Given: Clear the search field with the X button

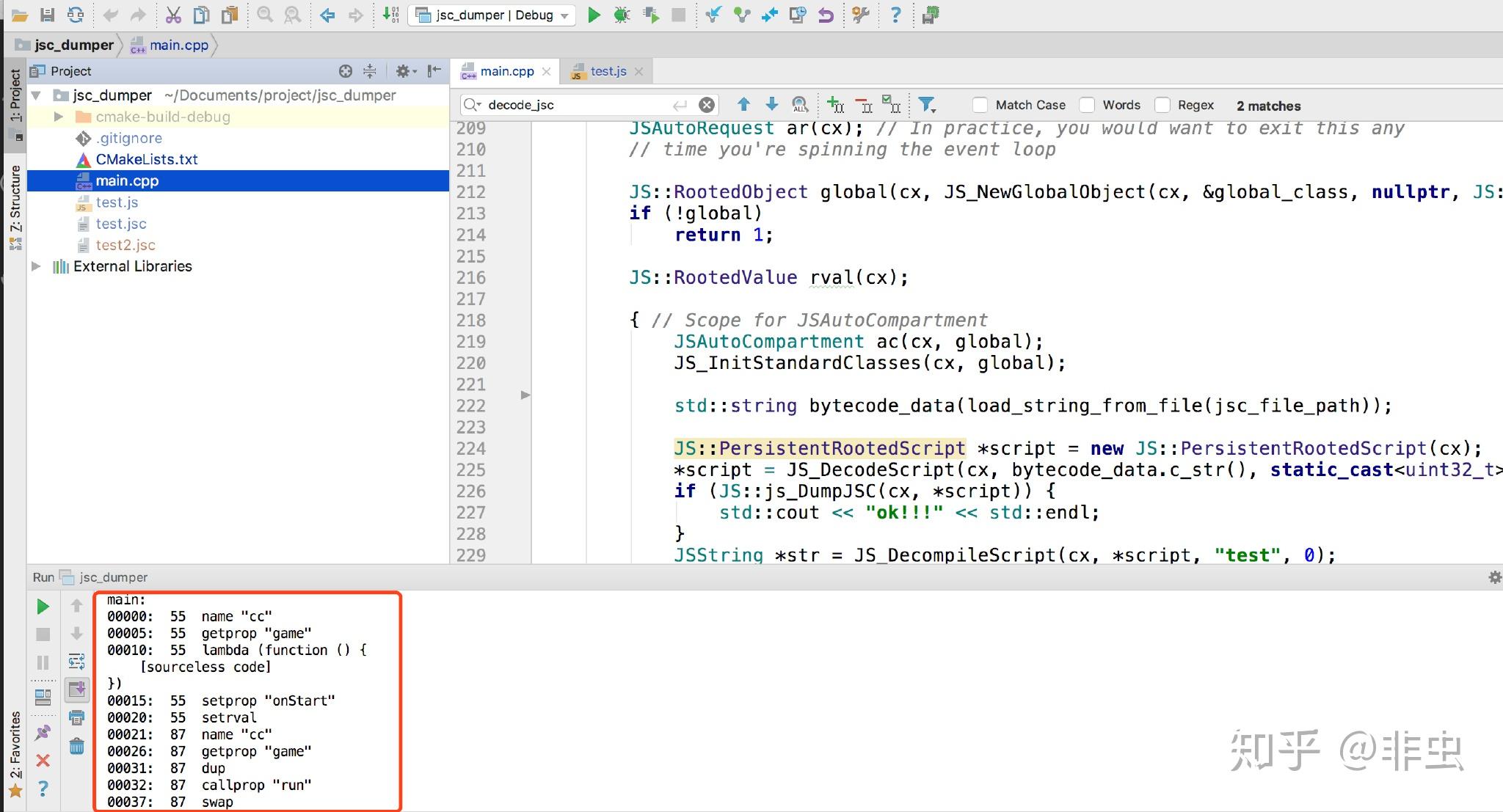Looking at the screenshot, I should coord(706,105).
